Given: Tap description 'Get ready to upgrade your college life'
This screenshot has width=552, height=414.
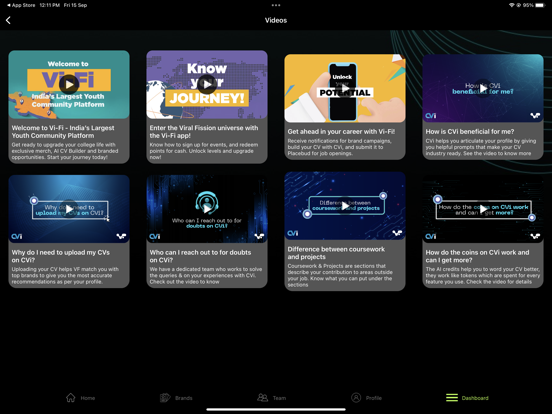Looking at the screenshot, I should point(65,151).
